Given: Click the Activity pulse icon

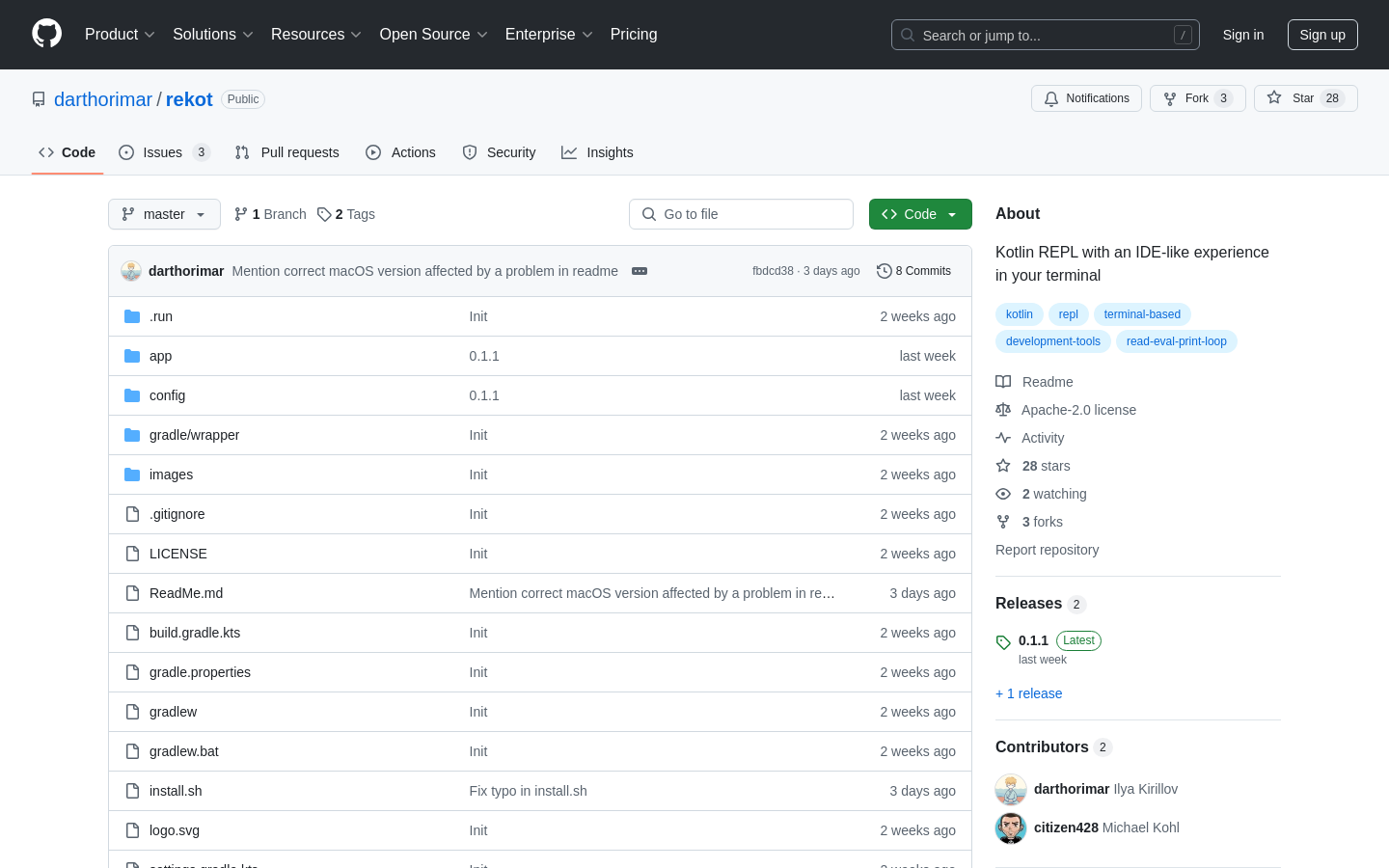Looking at the screenshot, I should pos(1003,438).
